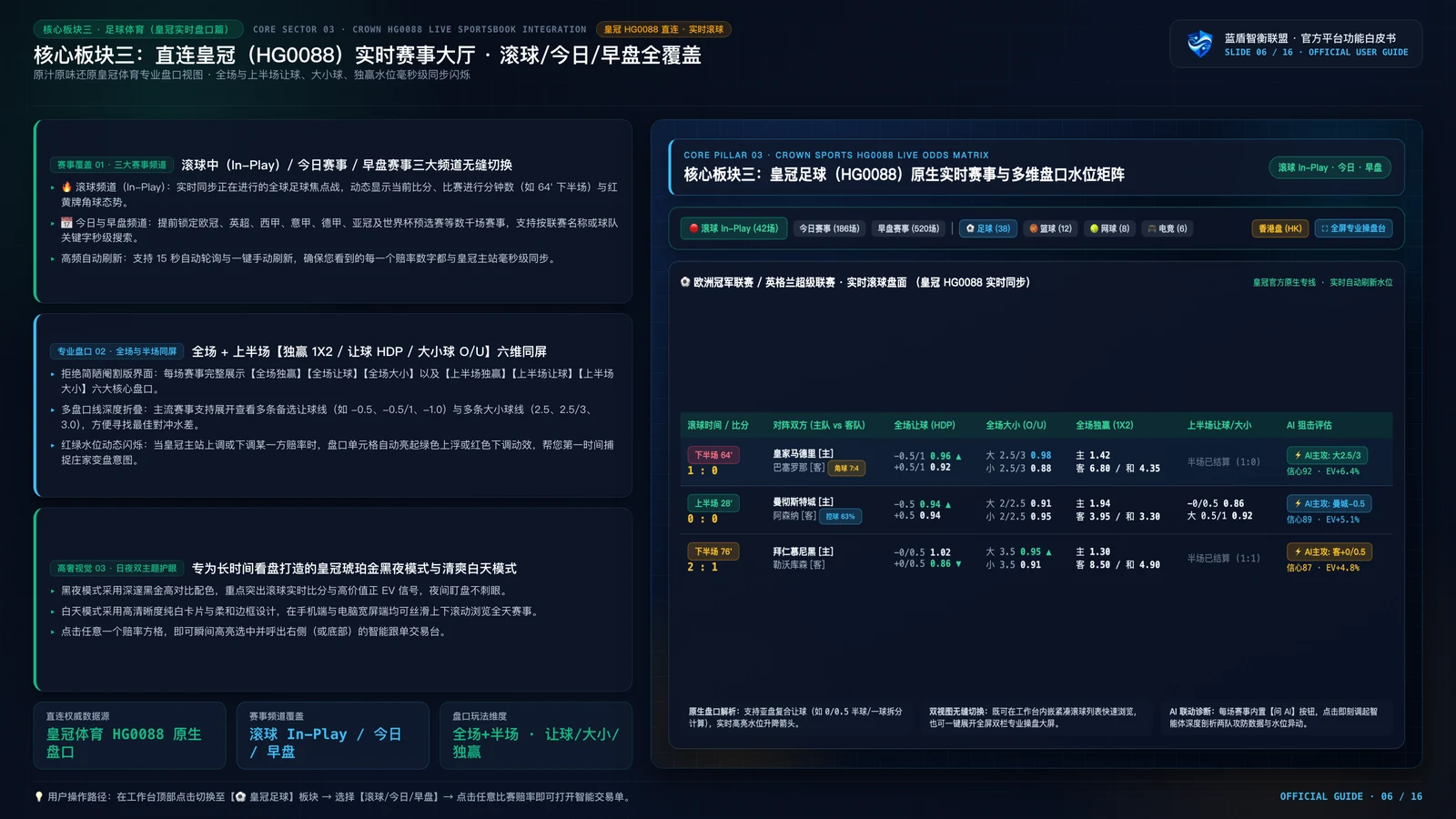Click up arrow next to 大 3.5 0.95
Viewport: 1456px width, 819px height.
point(1048,552)
